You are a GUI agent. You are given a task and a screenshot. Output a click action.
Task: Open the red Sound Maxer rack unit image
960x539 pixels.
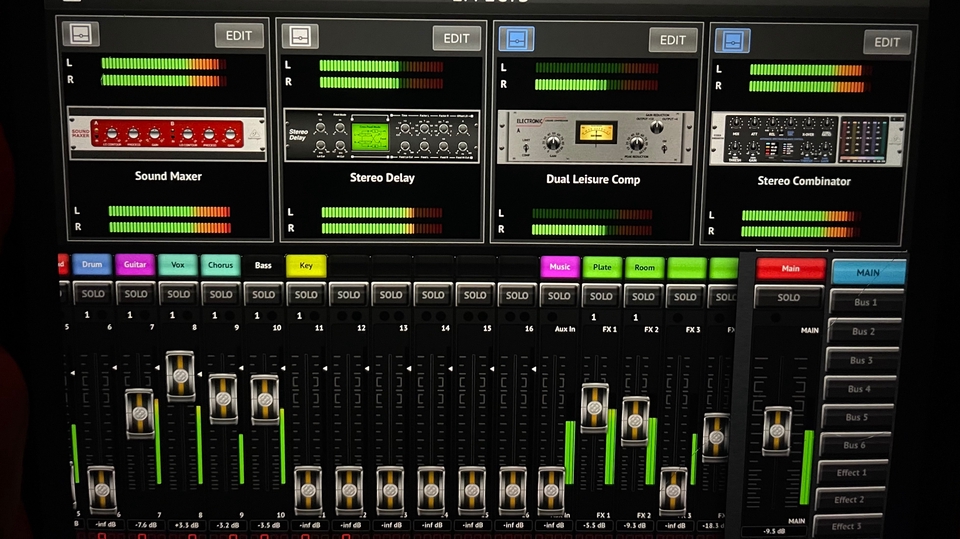pyautogui.click(x=166, y=133)
